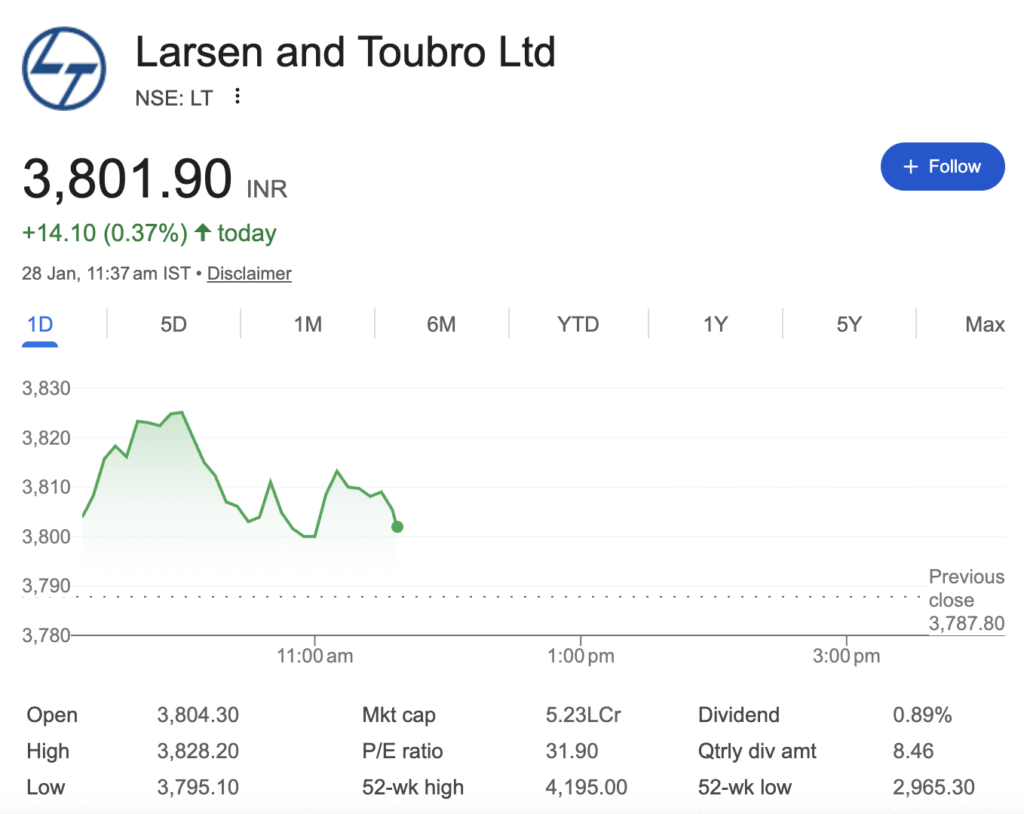Click the green up arrow price indicator
Image resolution: width=1024 pixels, height=814 pixels.
tap(203, 233)
